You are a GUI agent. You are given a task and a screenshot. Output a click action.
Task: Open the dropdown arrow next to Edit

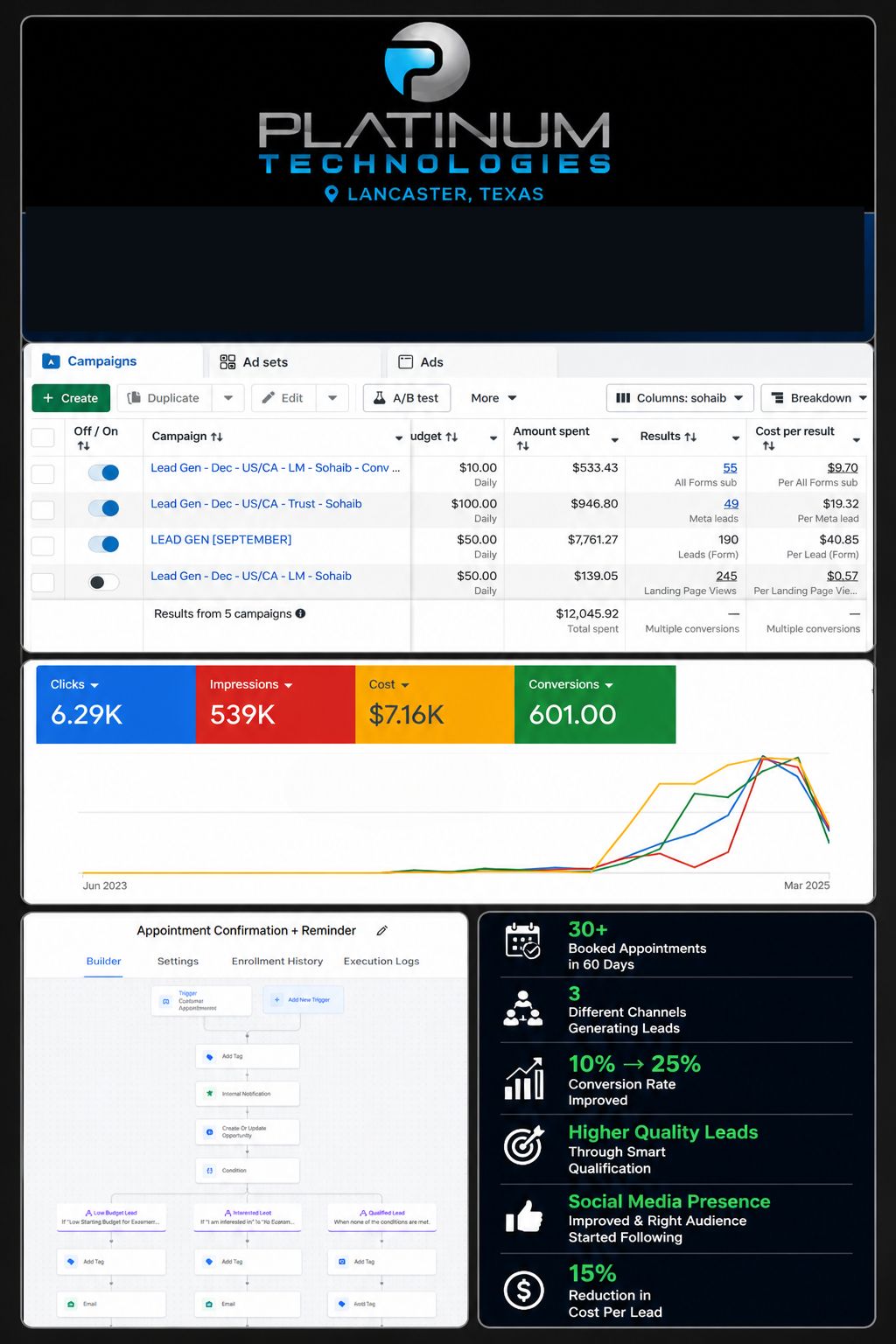(x=332, y=398)
